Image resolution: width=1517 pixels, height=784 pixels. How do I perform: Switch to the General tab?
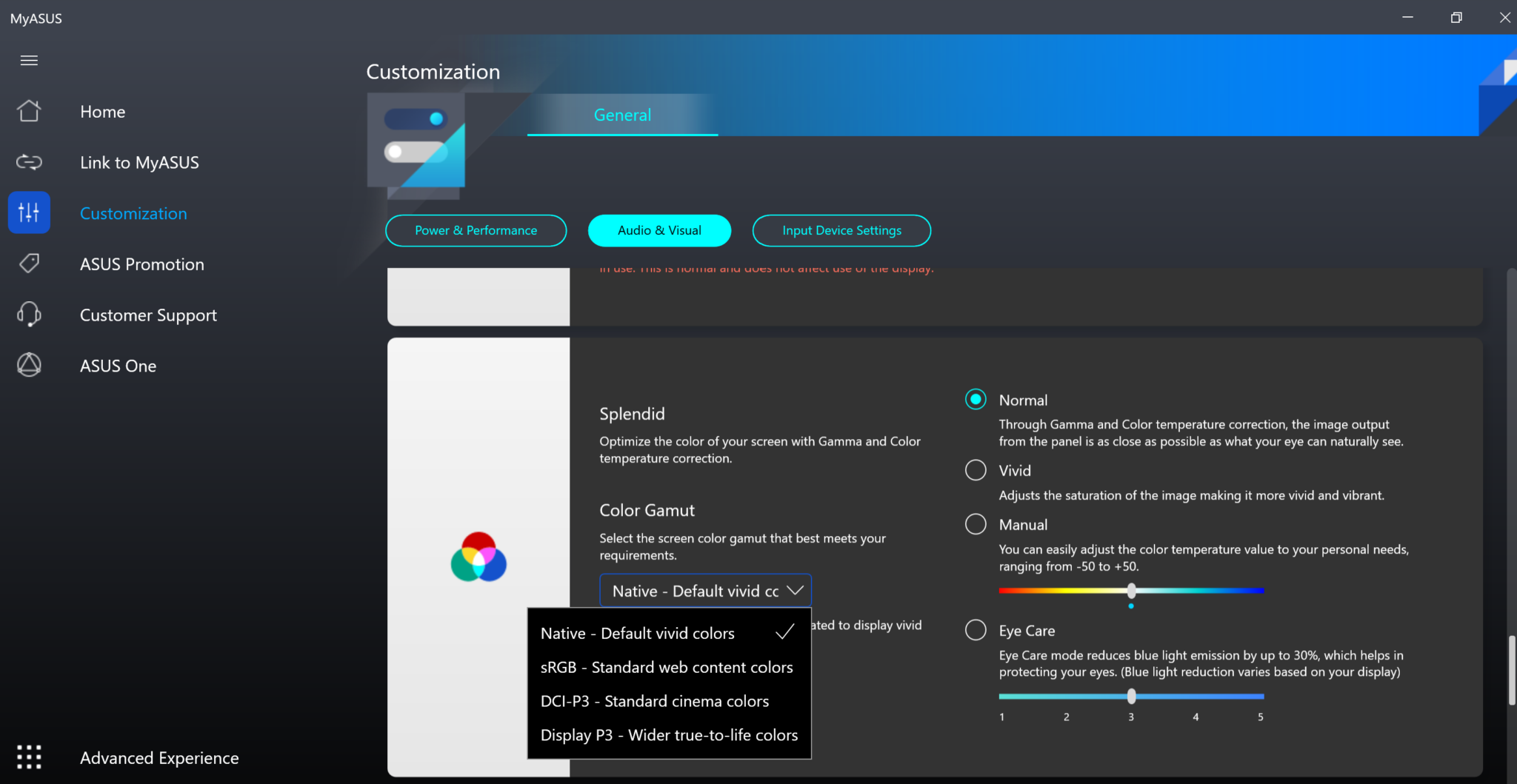tap(622, 115)
